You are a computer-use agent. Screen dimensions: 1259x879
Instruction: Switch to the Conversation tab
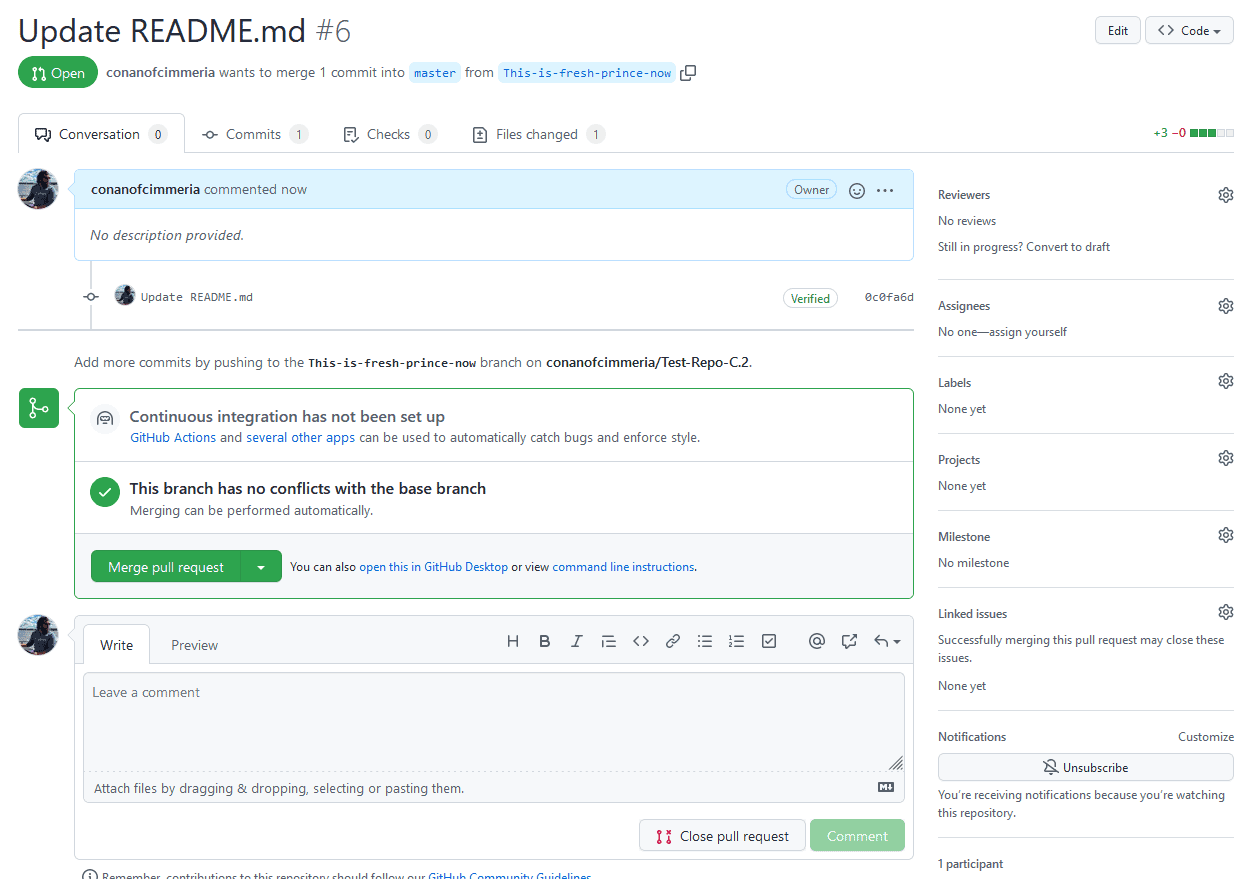[x=101, y=134]
